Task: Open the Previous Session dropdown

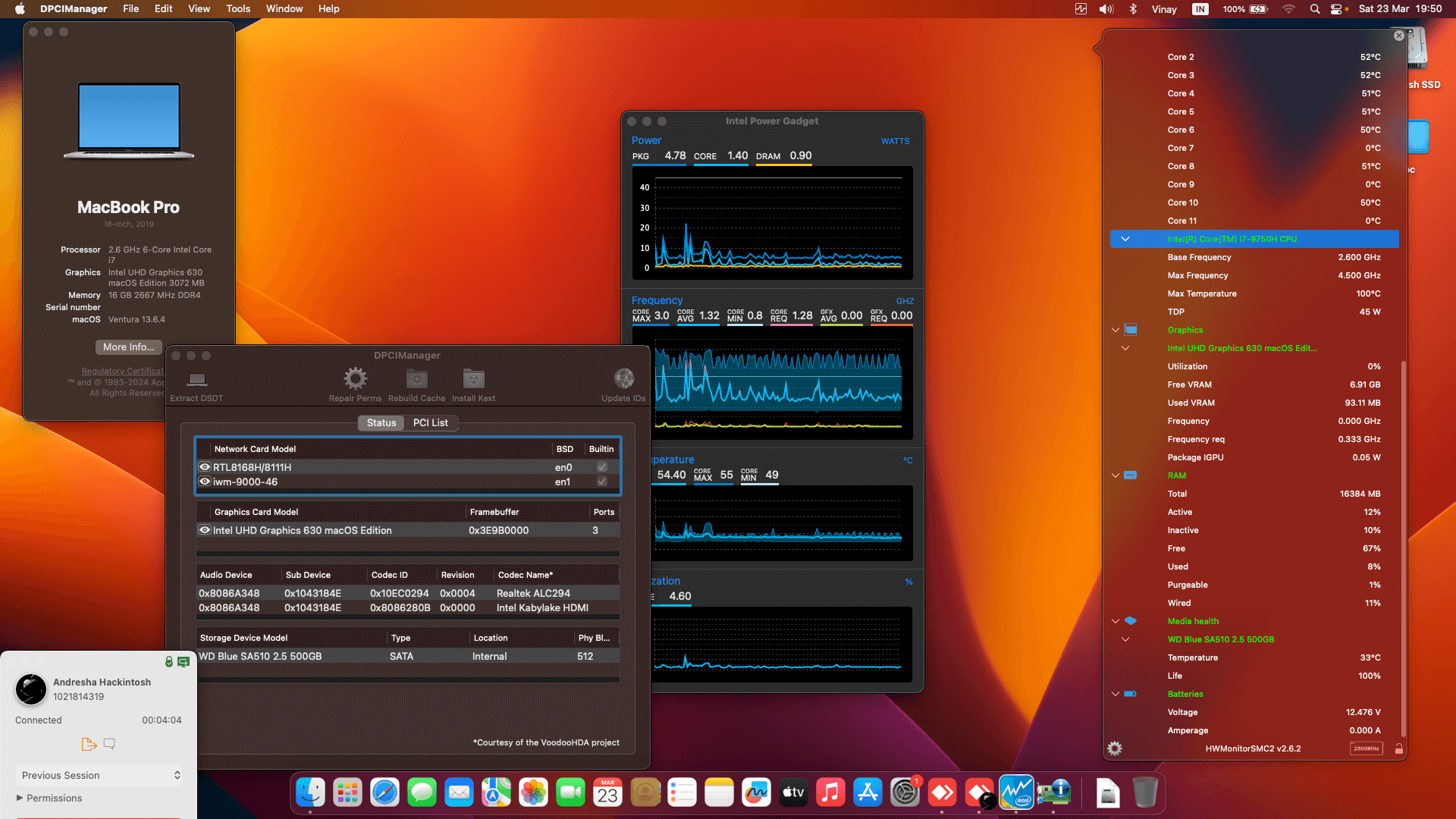Action: tap(99, 775)
